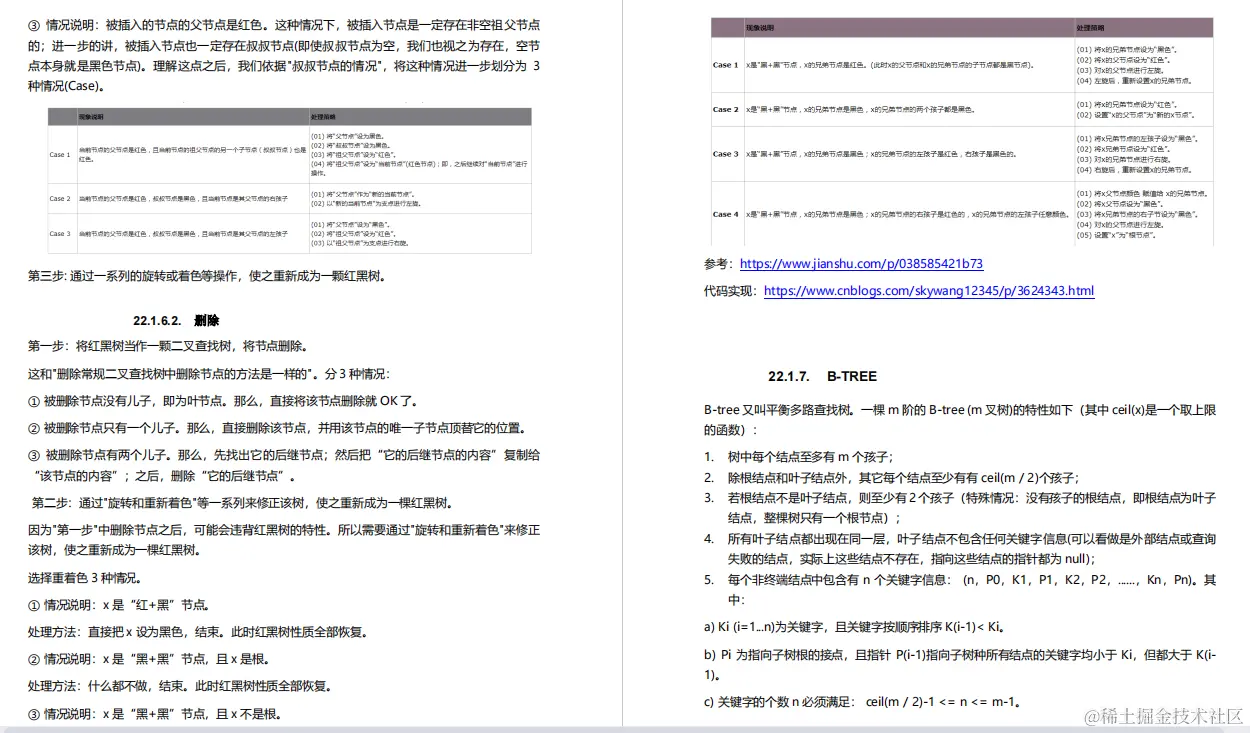Select the Case 1 row in the right table
This screenshot has width=1250, height=733.
point(725,65)
